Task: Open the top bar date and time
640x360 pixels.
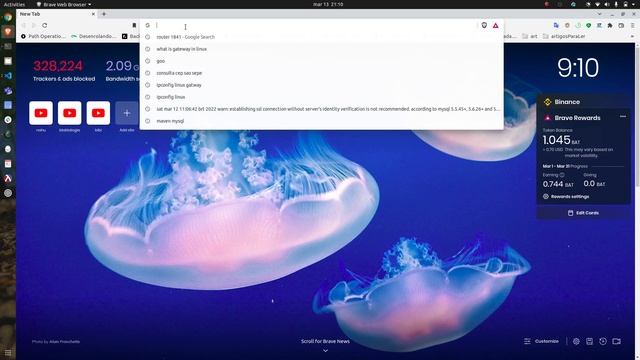Action: [x=328, y=4]
